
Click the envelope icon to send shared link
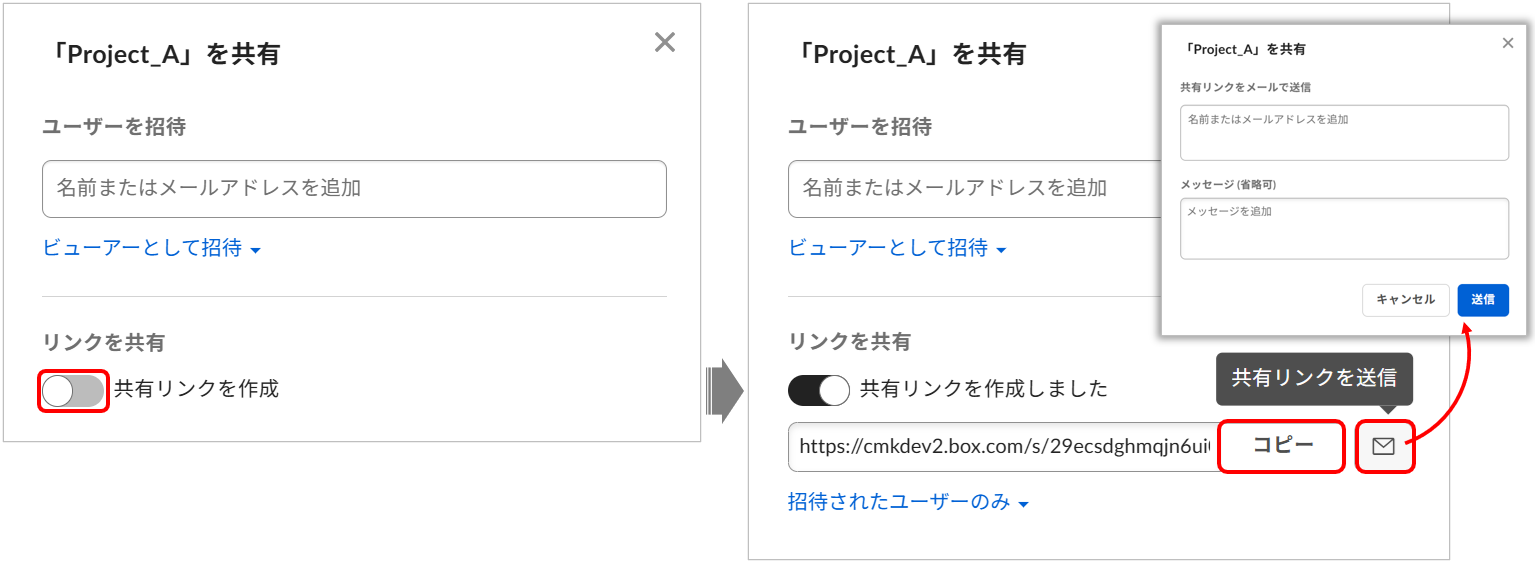(1384, 447)
